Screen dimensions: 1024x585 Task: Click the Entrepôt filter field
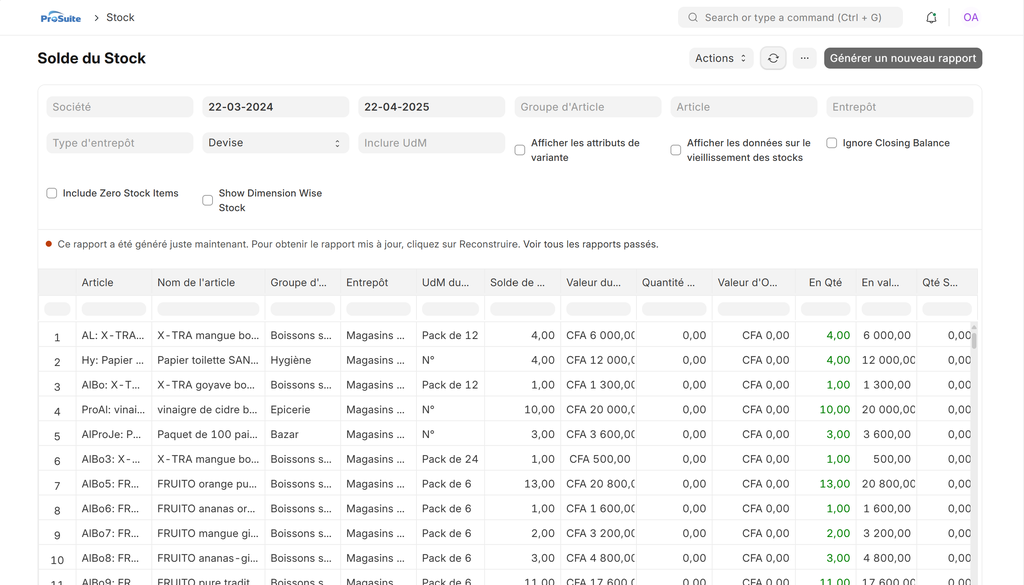899,107
